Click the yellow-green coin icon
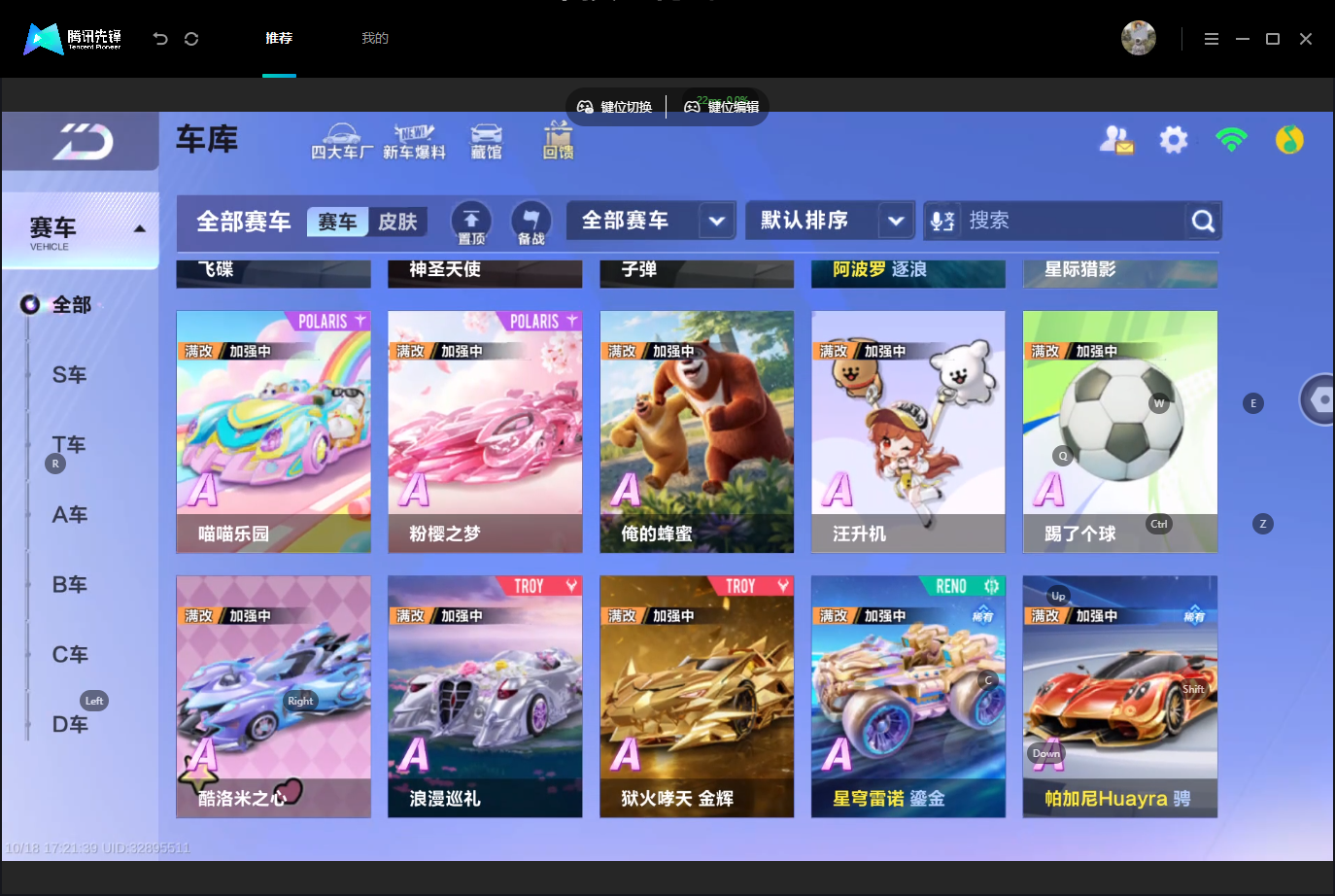Image resolution: width=1335 pixels, height=896 pixels. click(1289, 140)
